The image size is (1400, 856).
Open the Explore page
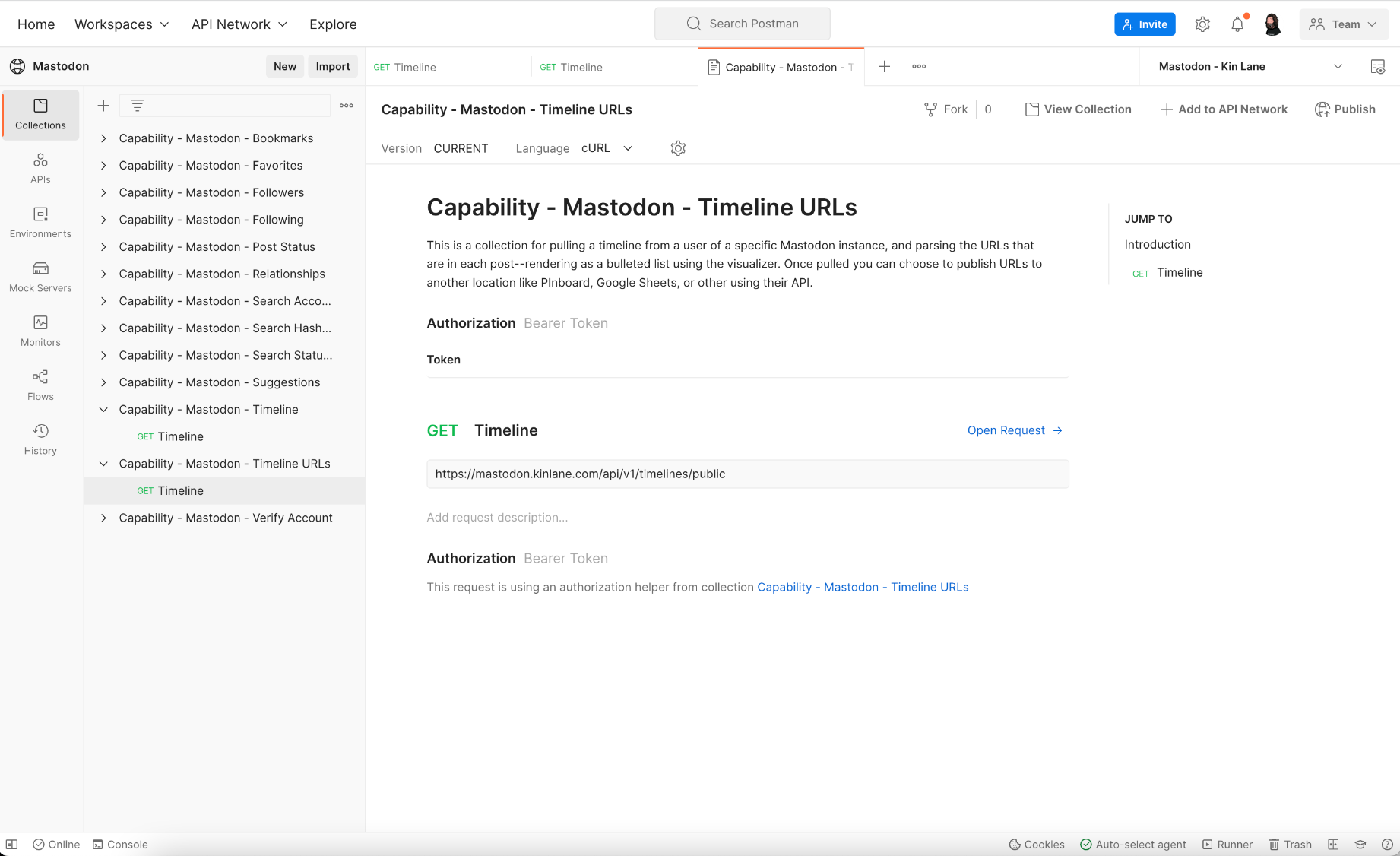click(x=333, y=24)
